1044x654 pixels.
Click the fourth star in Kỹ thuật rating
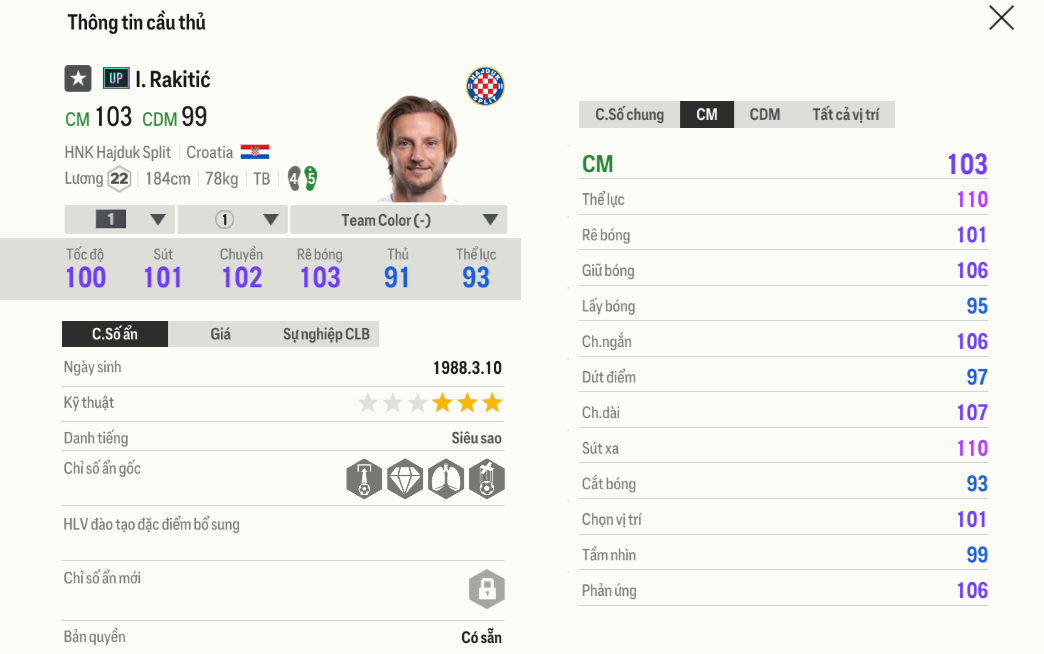pos(441,403)
